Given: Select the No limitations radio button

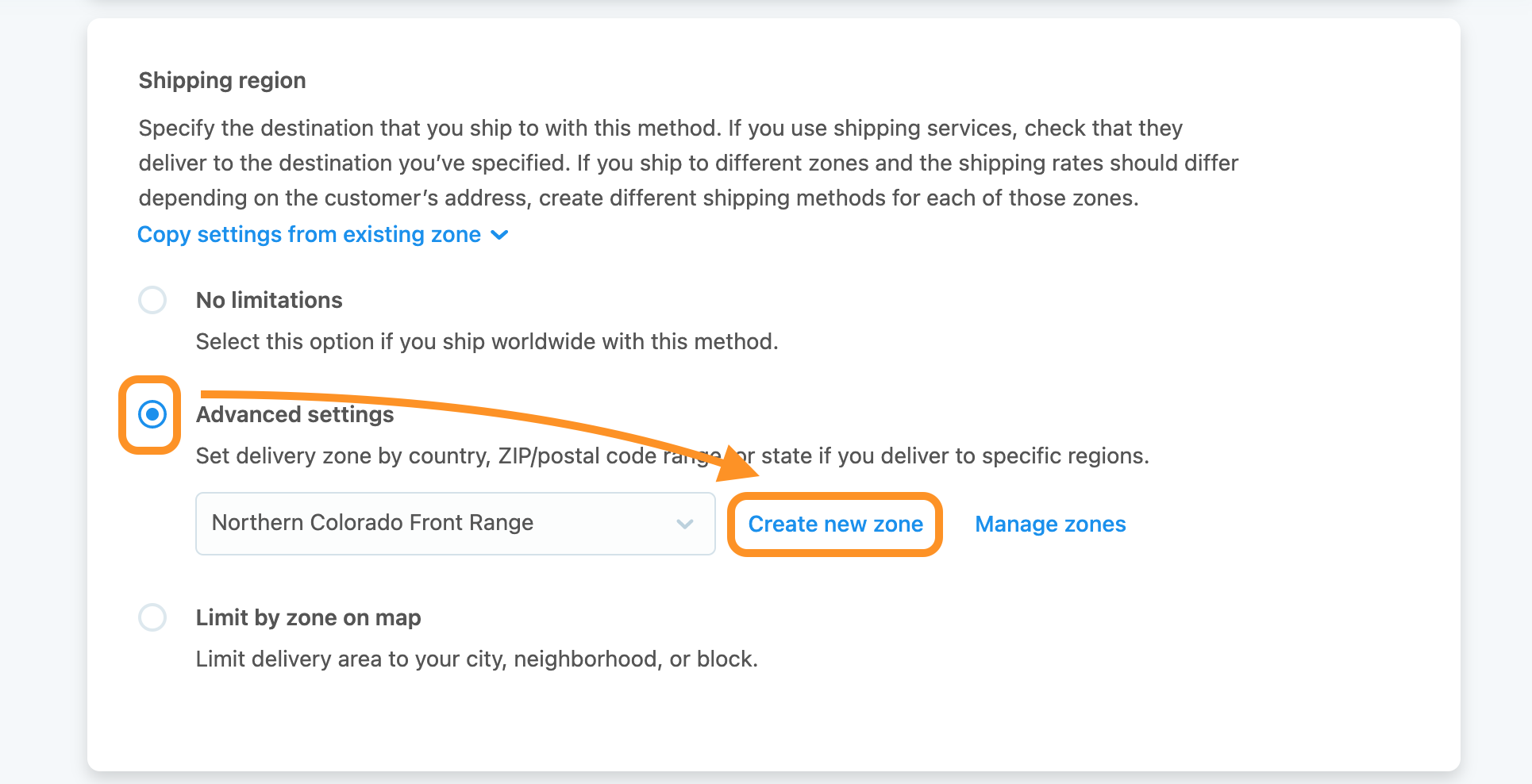Looking at the screenshot, I should pos(152,300).
